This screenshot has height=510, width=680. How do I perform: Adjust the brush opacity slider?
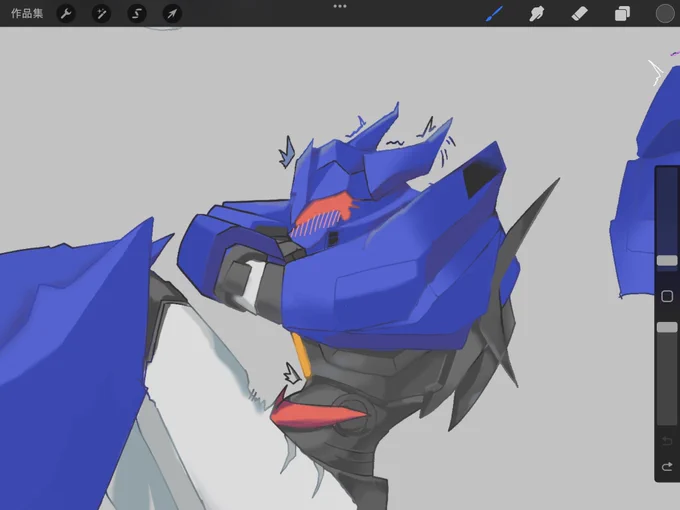click(x=667, y=327)
